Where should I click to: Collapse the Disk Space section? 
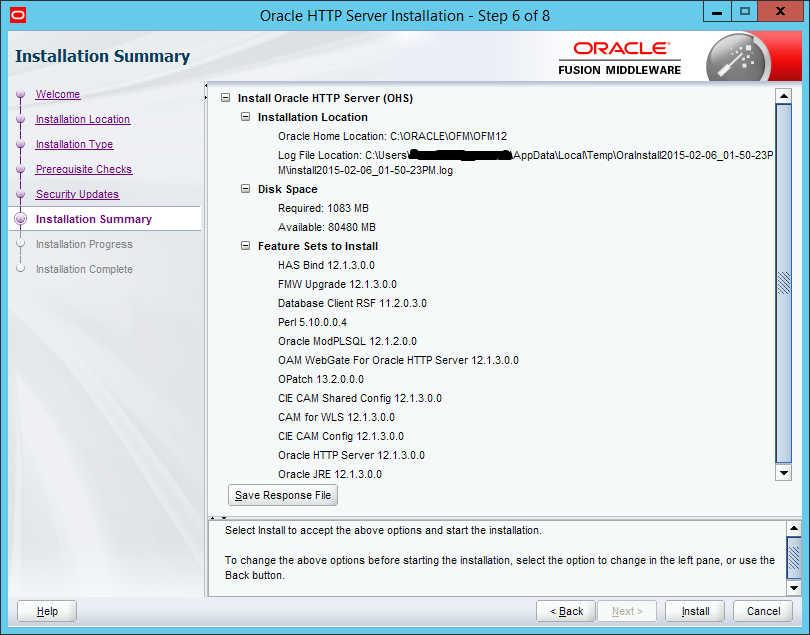click(x=246, y=189)
